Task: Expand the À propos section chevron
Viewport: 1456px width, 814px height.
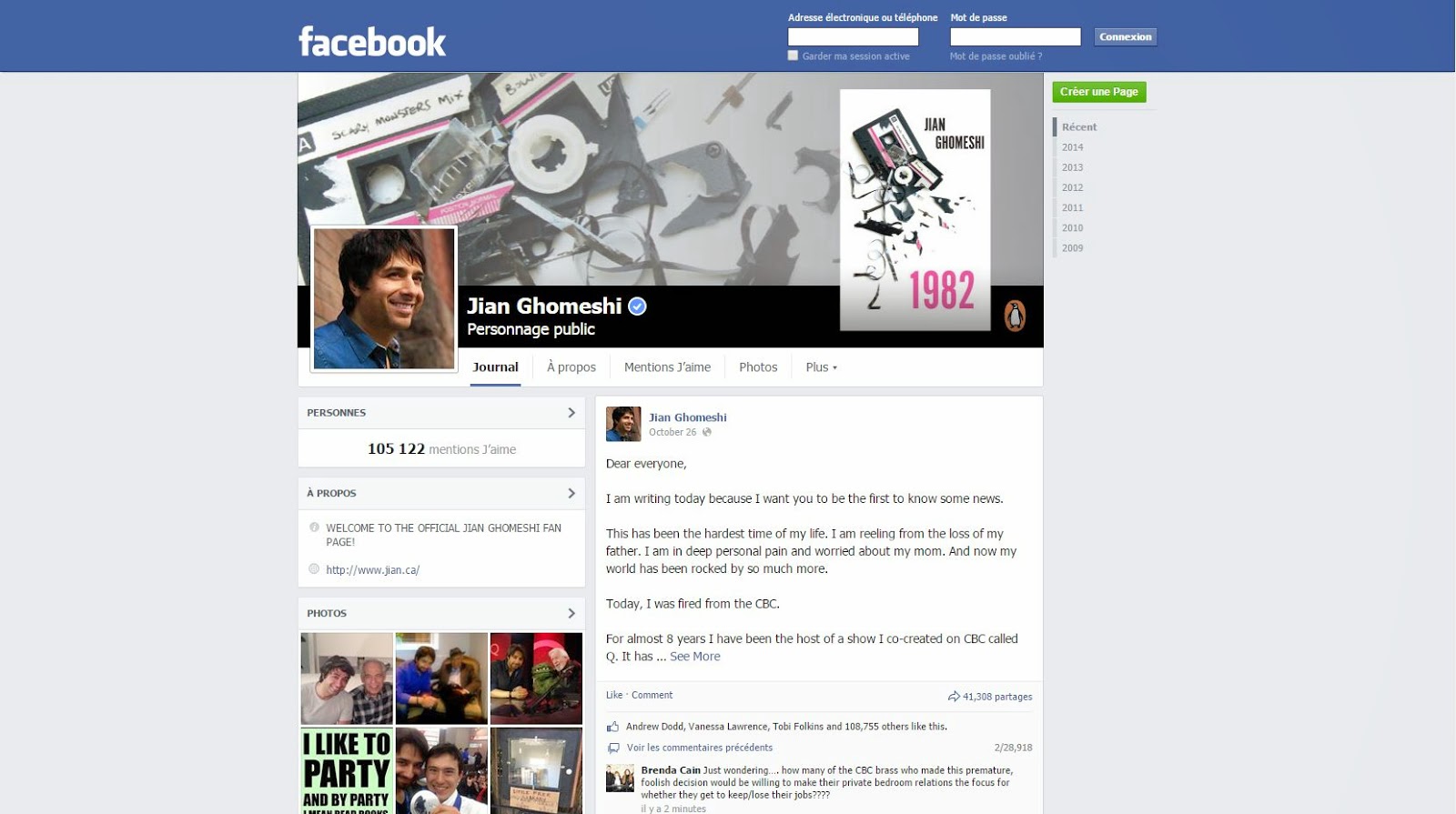Action: (571, 493)
